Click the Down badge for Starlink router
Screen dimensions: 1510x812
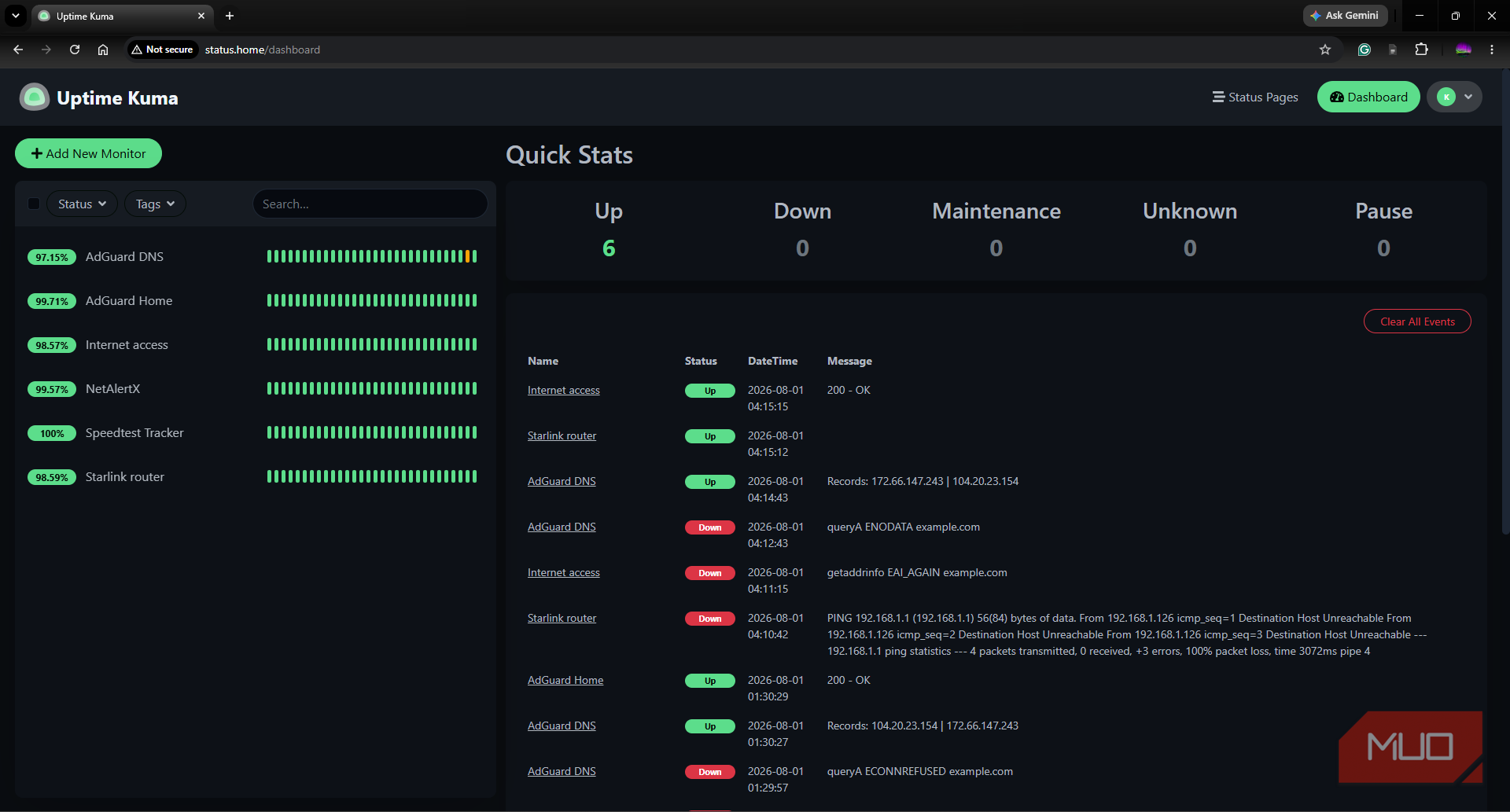[709, 619]
